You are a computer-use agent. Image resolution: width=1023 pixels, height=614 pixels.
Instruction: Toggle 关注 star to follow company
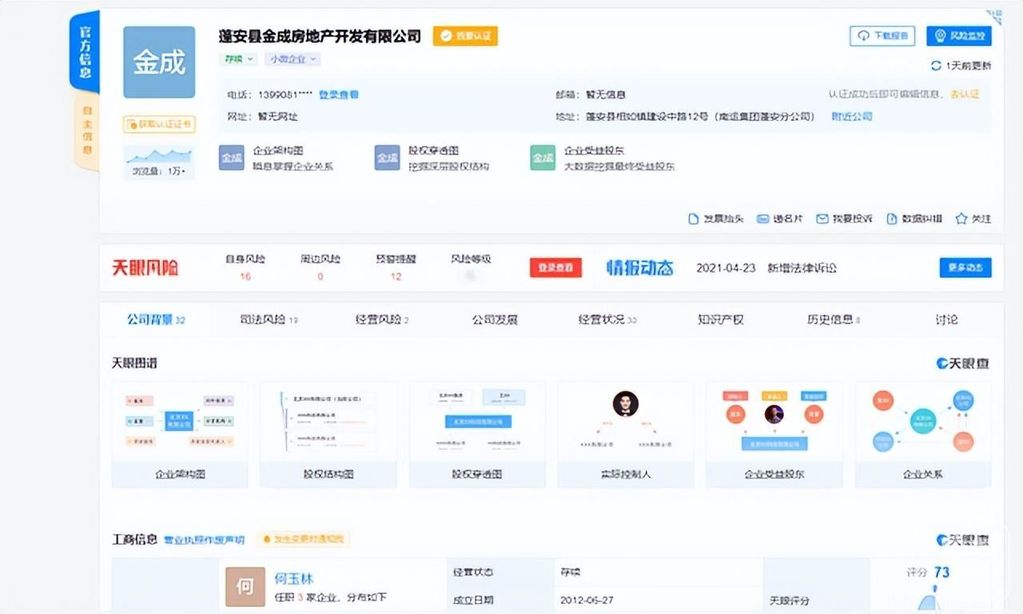[x=961, y=218]
